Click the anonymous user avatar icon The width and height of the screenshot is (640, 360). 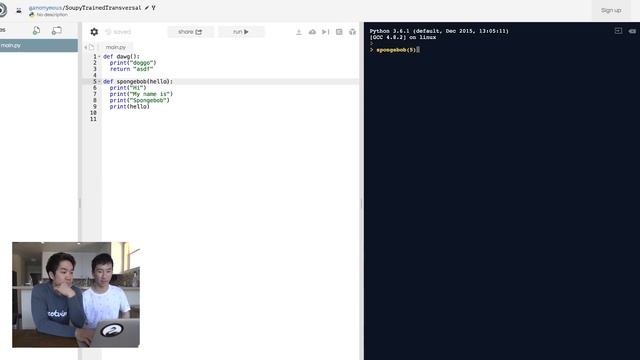pyautogui.click(x=19, y=10)
